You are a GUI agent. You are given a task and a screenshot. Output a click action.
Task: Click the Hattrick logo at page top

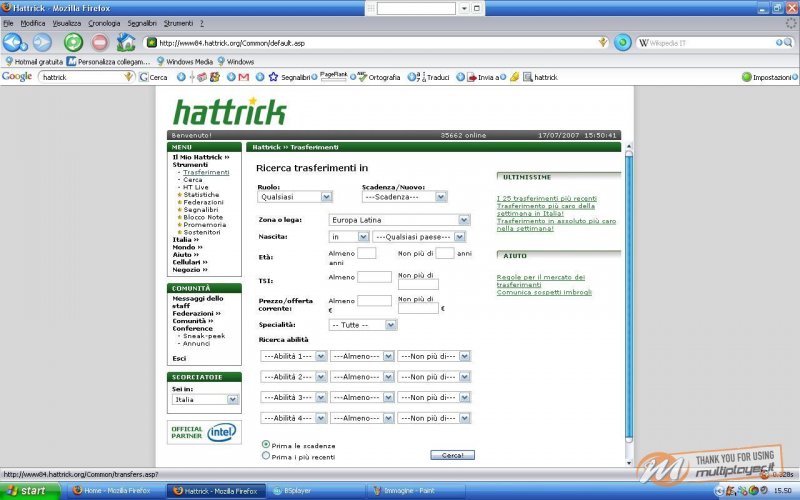click(x=229, y=110)
